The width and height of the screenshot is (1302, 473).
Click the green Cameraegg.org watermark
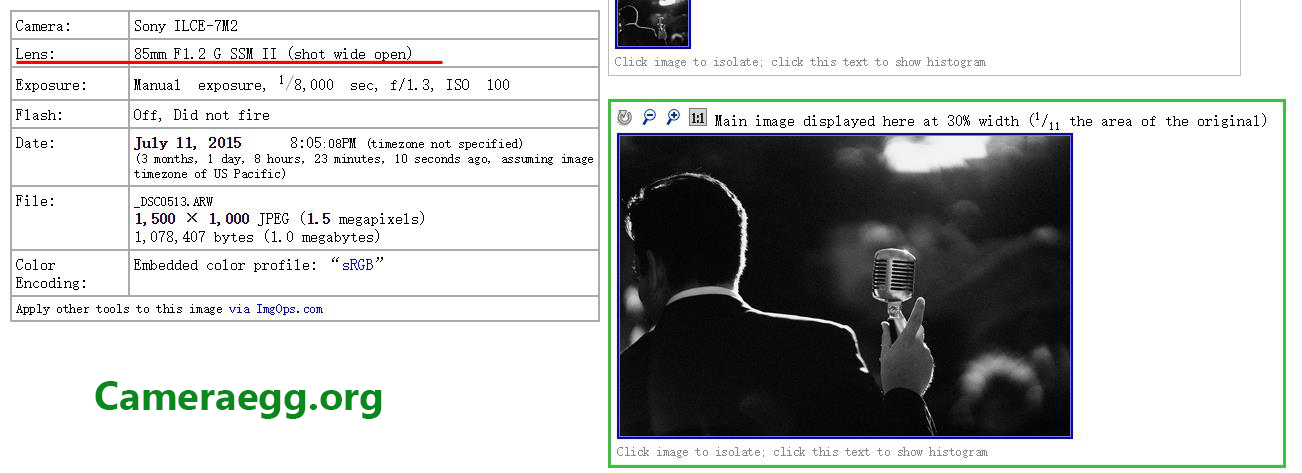(238, 398)
